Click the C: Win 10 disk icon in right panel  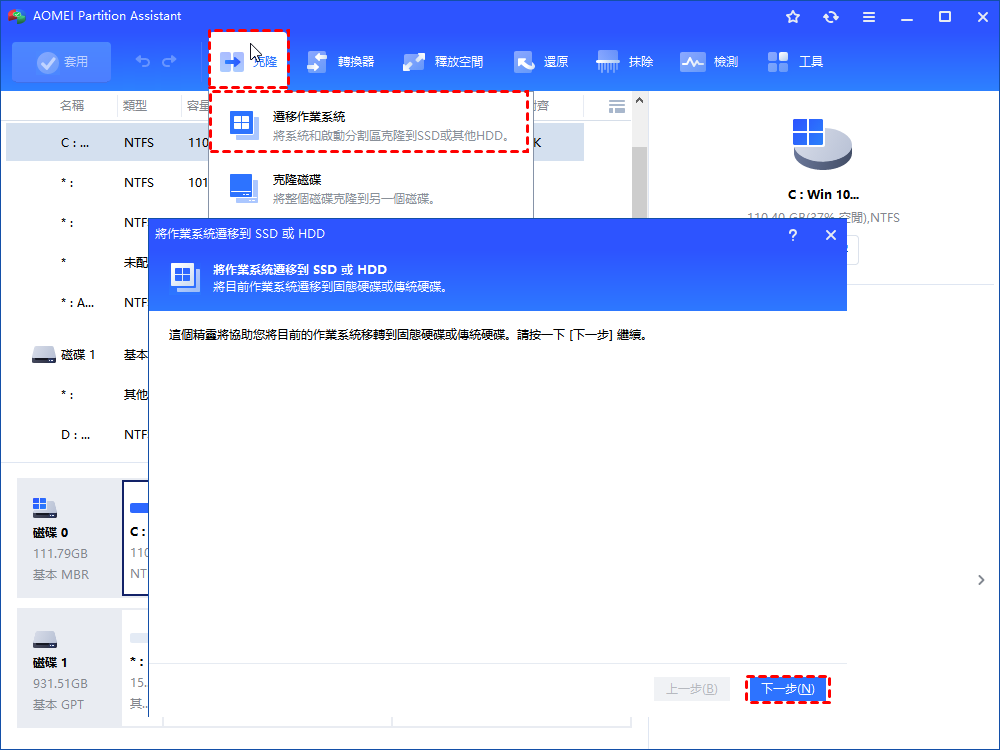click(822, 144)
